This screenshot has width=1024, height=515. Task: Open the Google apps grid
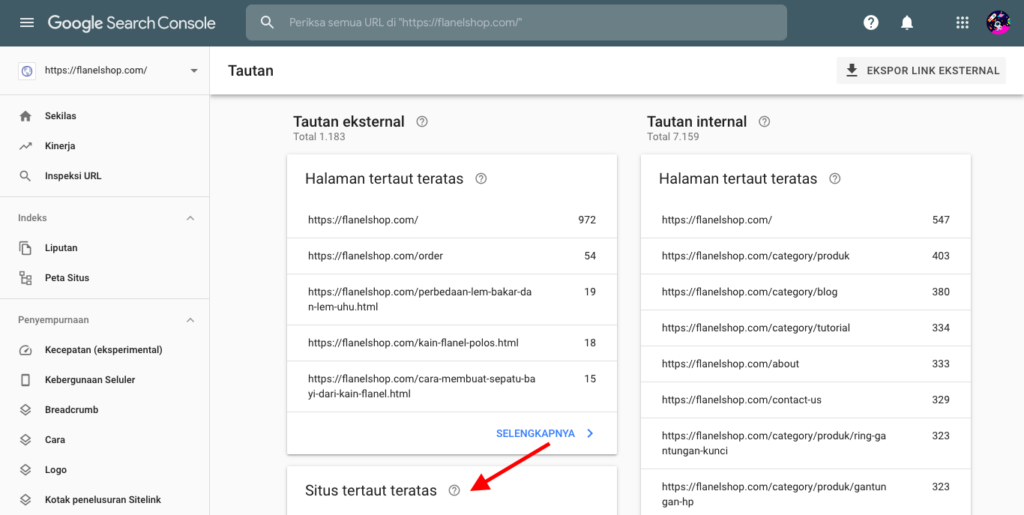[x=962, y=23]
